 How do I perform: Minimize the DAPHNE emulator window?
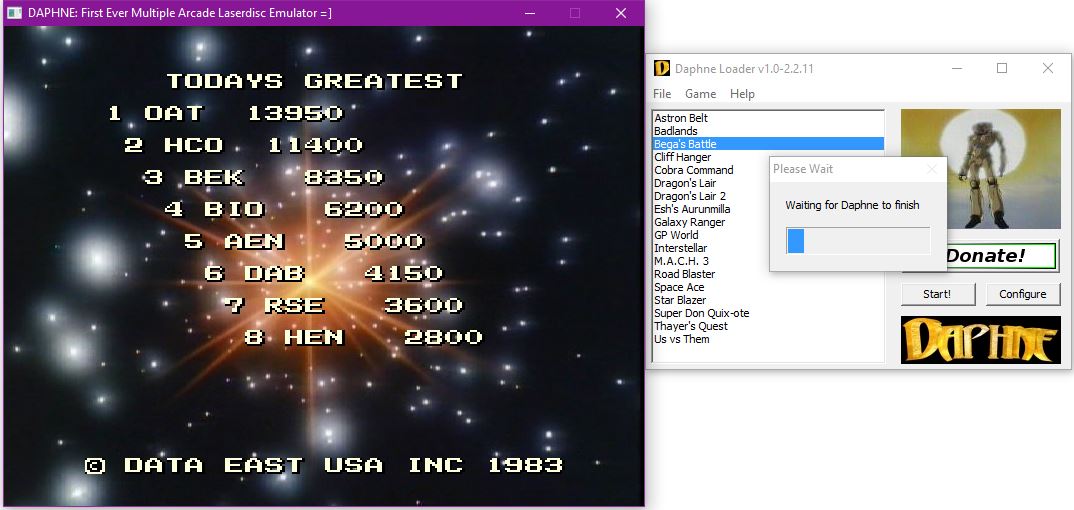point(529,13)
